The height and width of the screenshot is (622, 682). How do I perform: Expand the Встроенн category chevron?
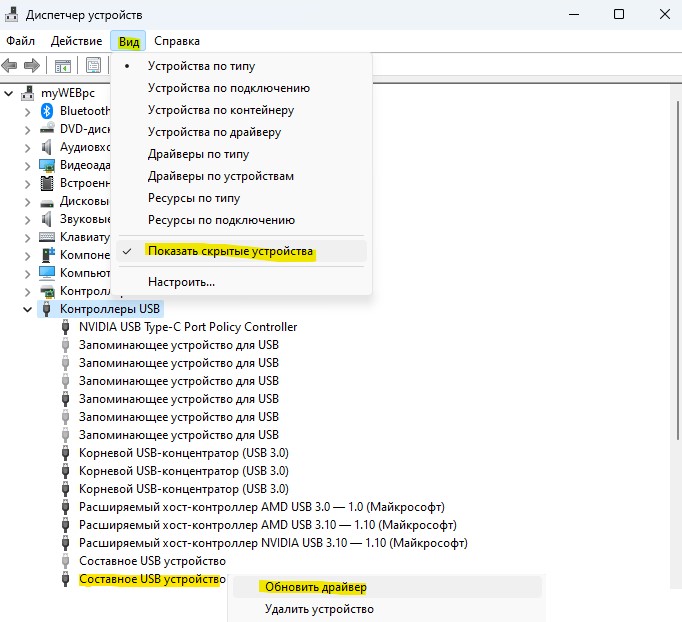[27, 184]
